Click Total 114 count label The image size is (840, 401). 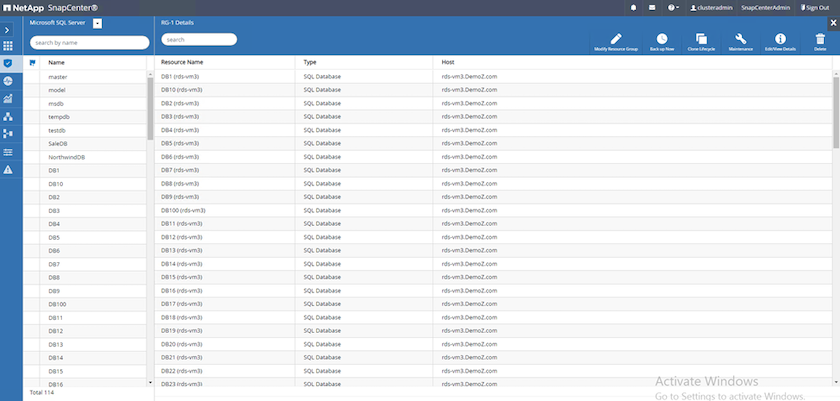coord(42,392)
